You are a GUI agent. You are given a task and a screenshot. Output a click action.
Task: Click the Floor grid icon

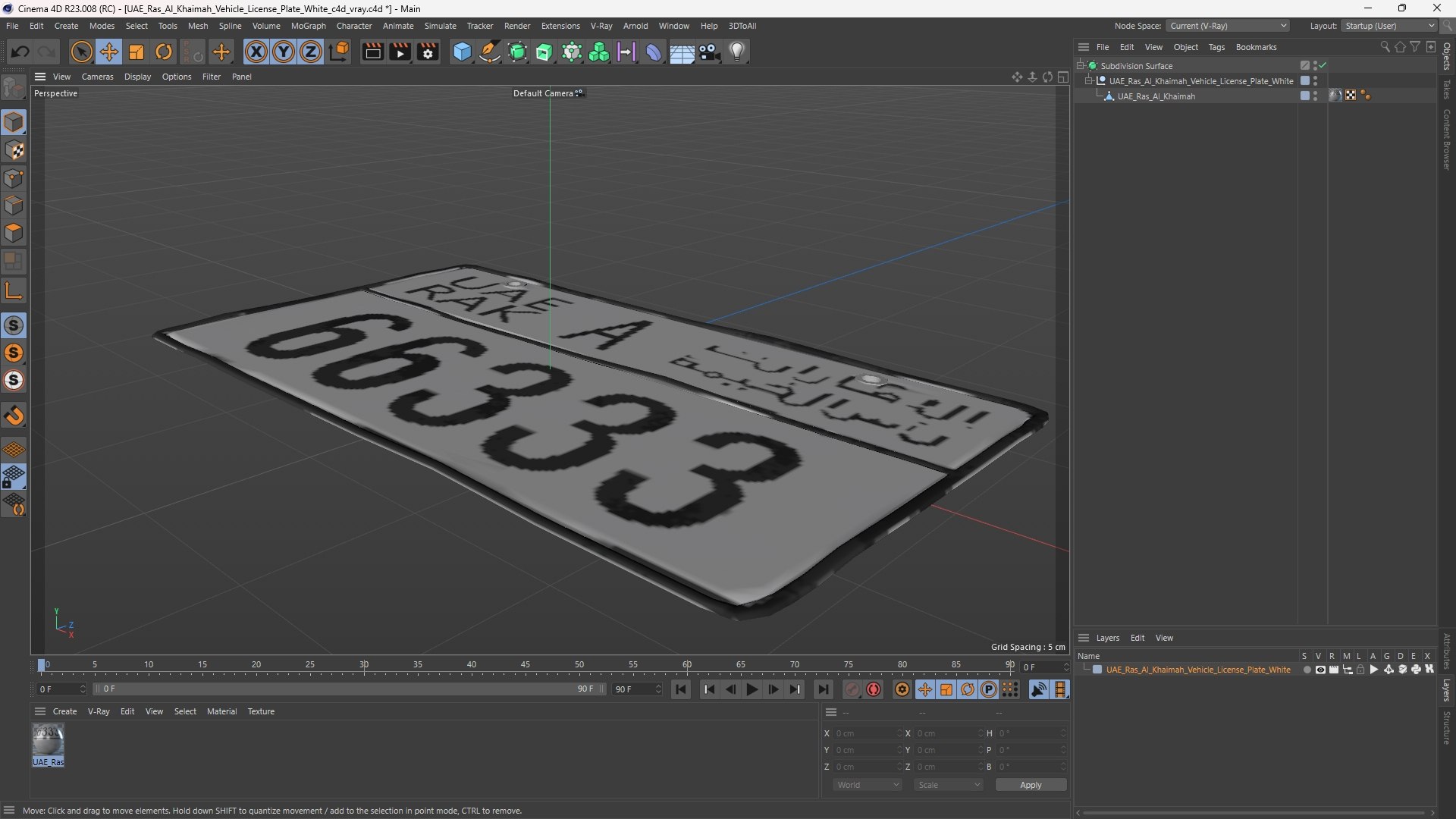[682, 52]
